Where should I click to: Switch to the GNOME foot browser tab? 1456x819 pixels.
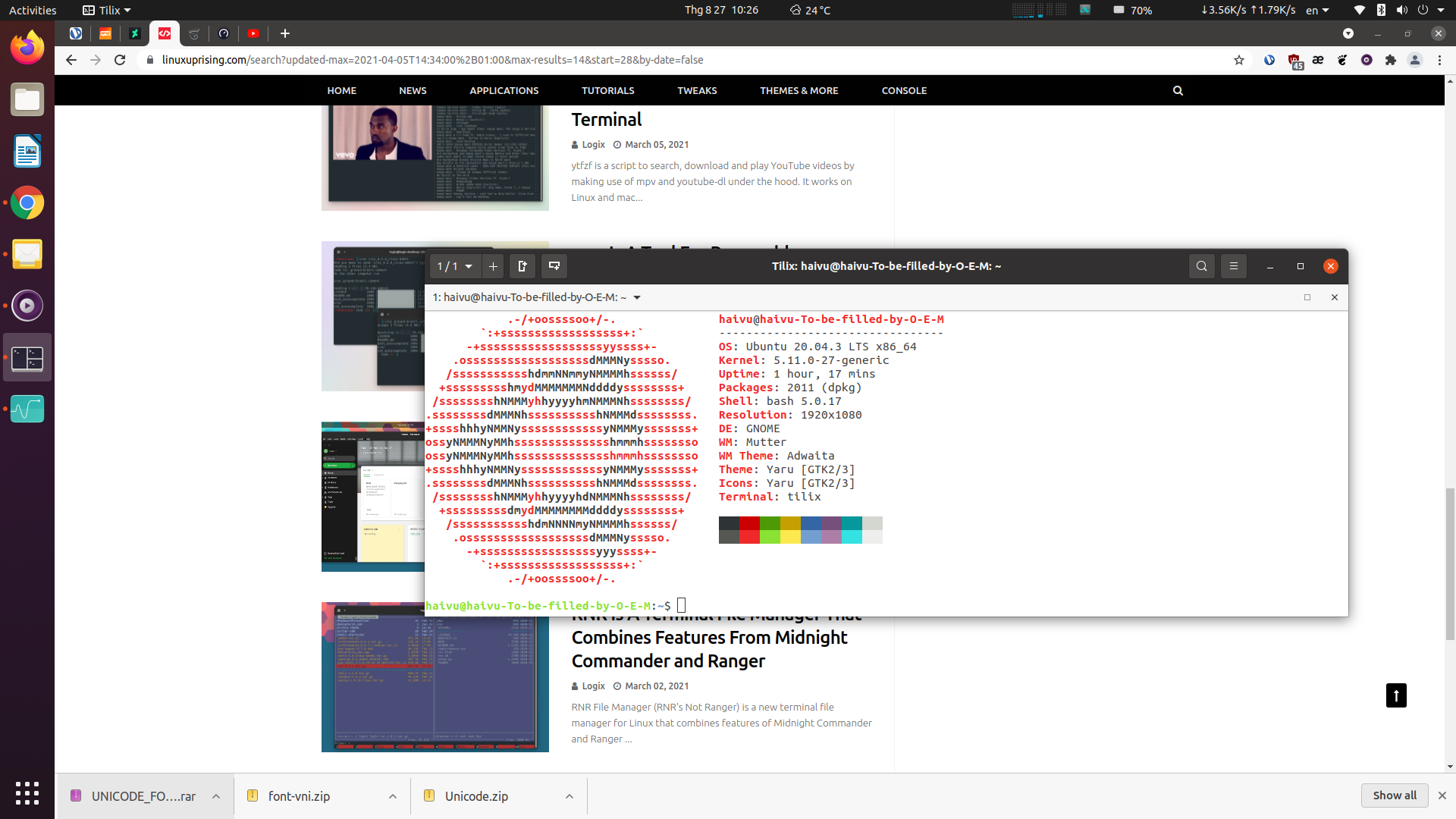tap(194, 33)
